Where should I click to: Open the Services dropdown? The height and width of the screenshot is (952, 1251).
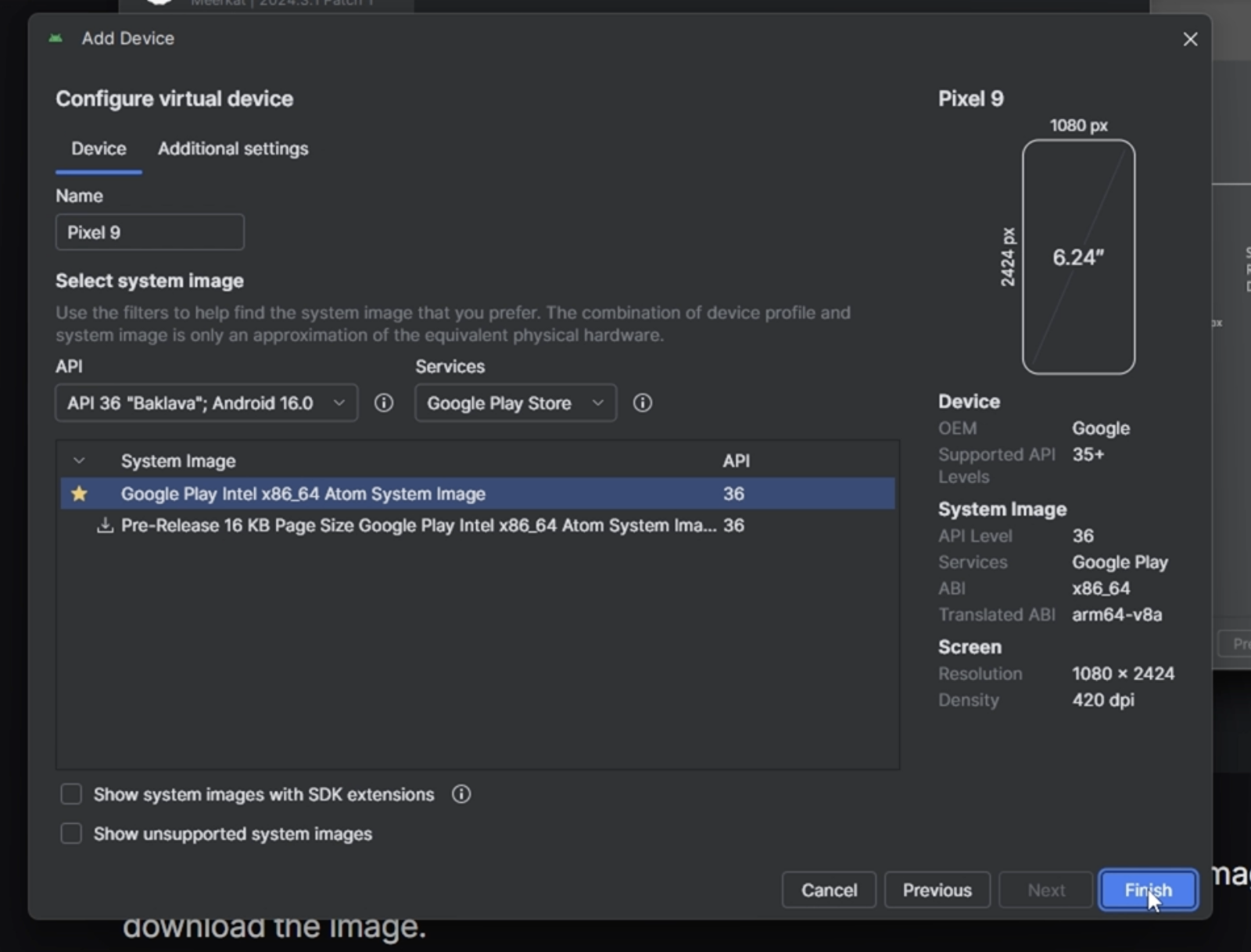[515, 403]
